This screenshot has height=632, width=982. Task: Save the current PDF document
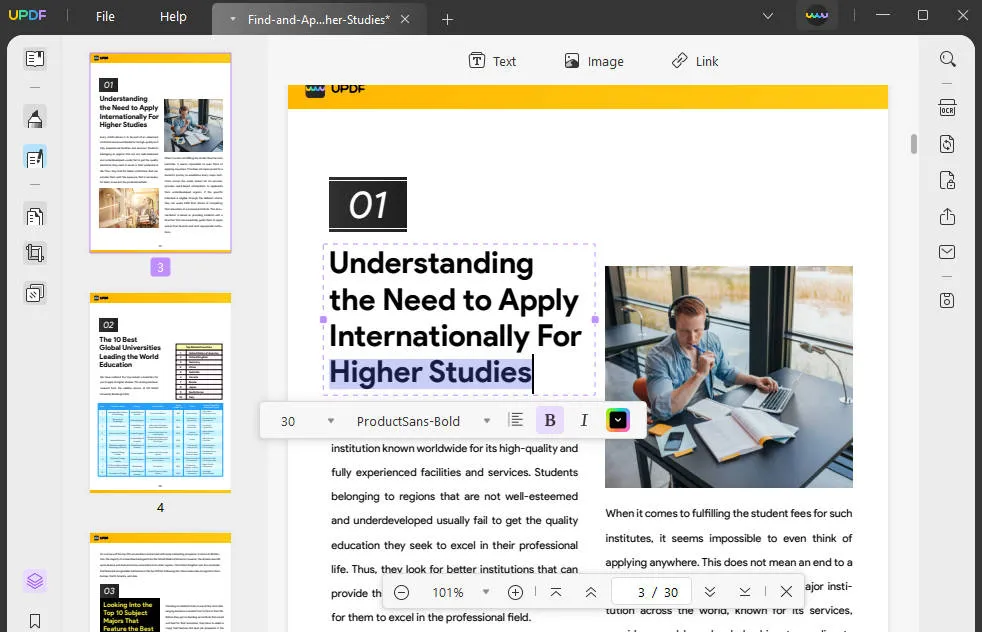(947, 300)
